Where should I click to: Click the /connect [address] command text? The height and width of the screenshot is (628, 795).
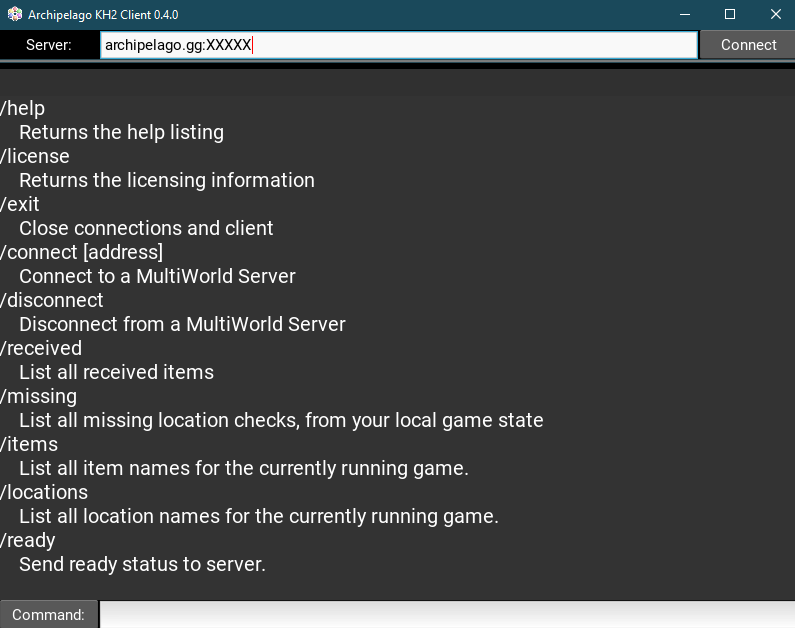(x=81, y=252)
